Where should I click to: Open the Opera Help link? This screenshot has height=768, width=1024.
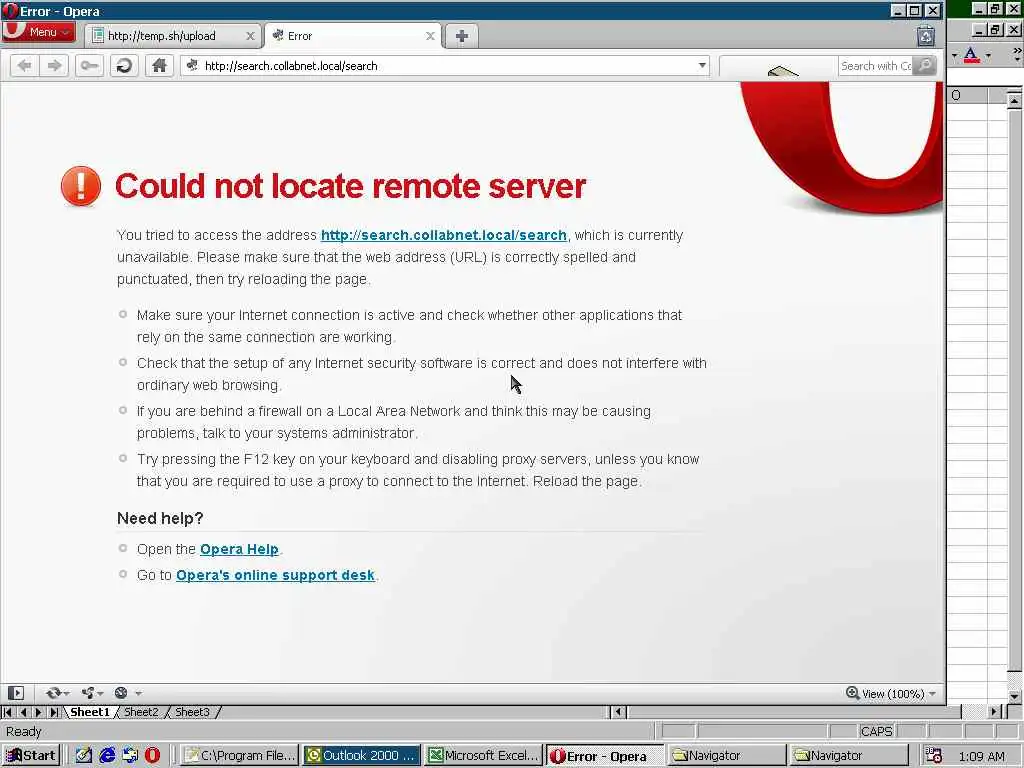pyautogui.click(x=239, y=549)
